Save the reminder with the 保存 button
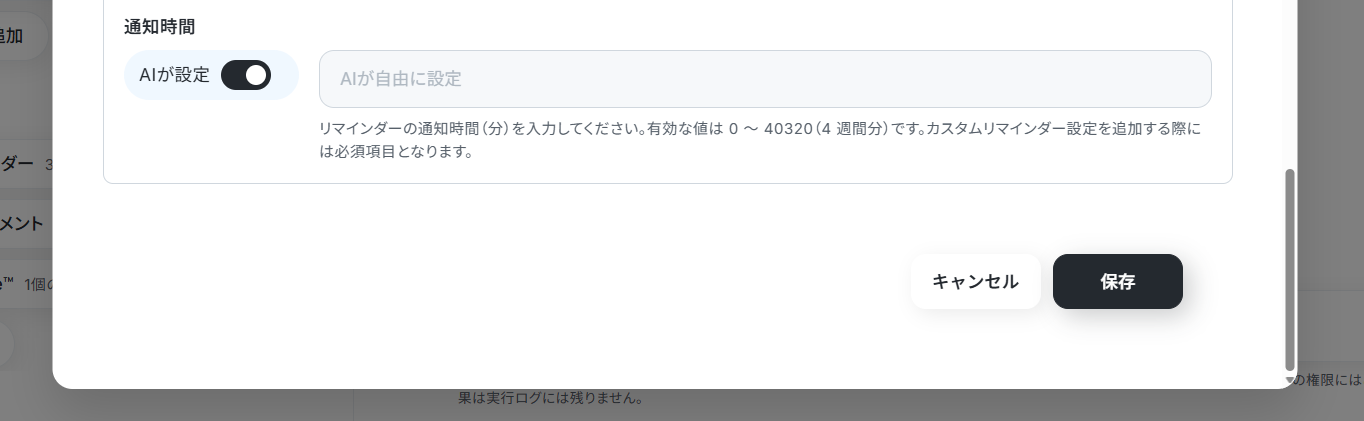This screenshot has height=421, width=1364. click(x=1118, y=282)
